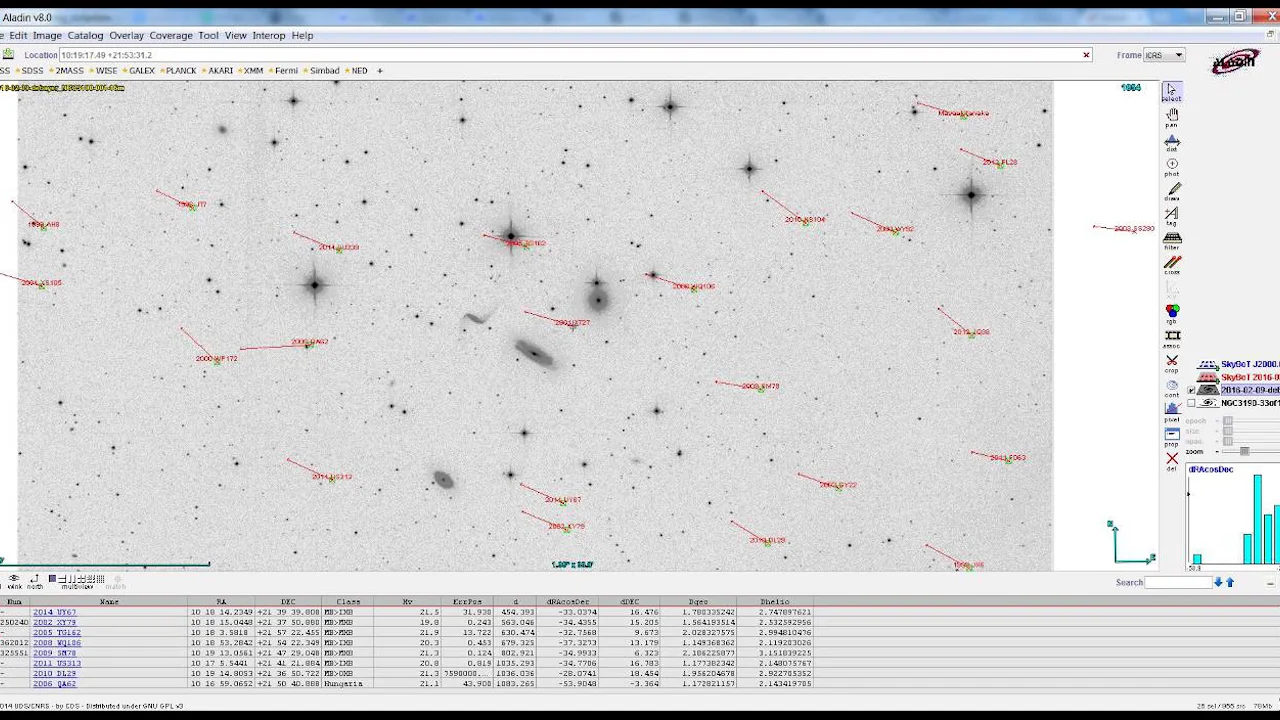Click the multiview layout selector

[76, 580]
